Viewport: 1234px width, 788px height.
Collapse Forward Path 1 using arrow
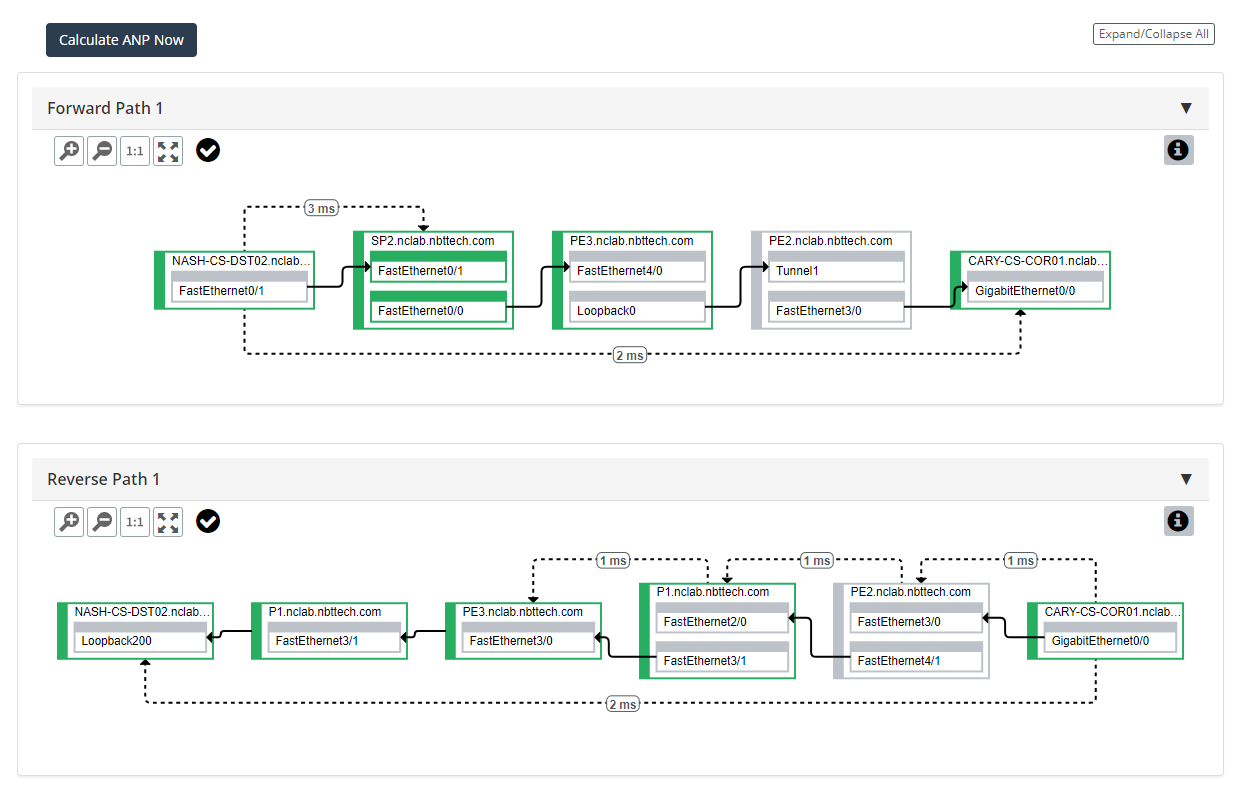(x=1186, y=108)
